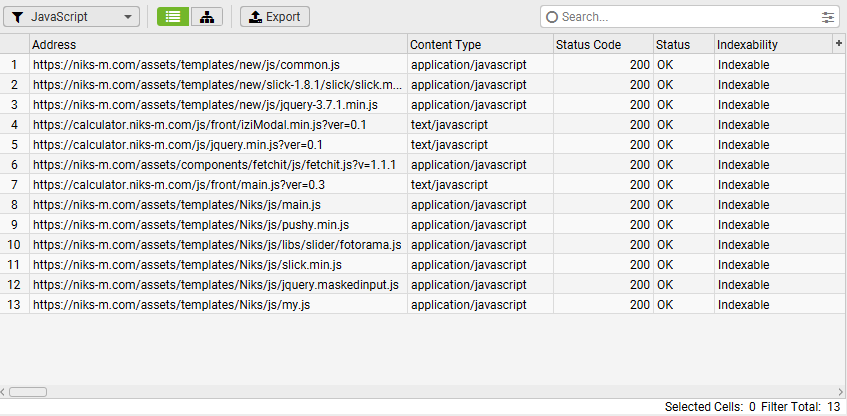Viewport: 847px width, 416px height.
Task: Open search filter options icon
Action: pos(828,17)
